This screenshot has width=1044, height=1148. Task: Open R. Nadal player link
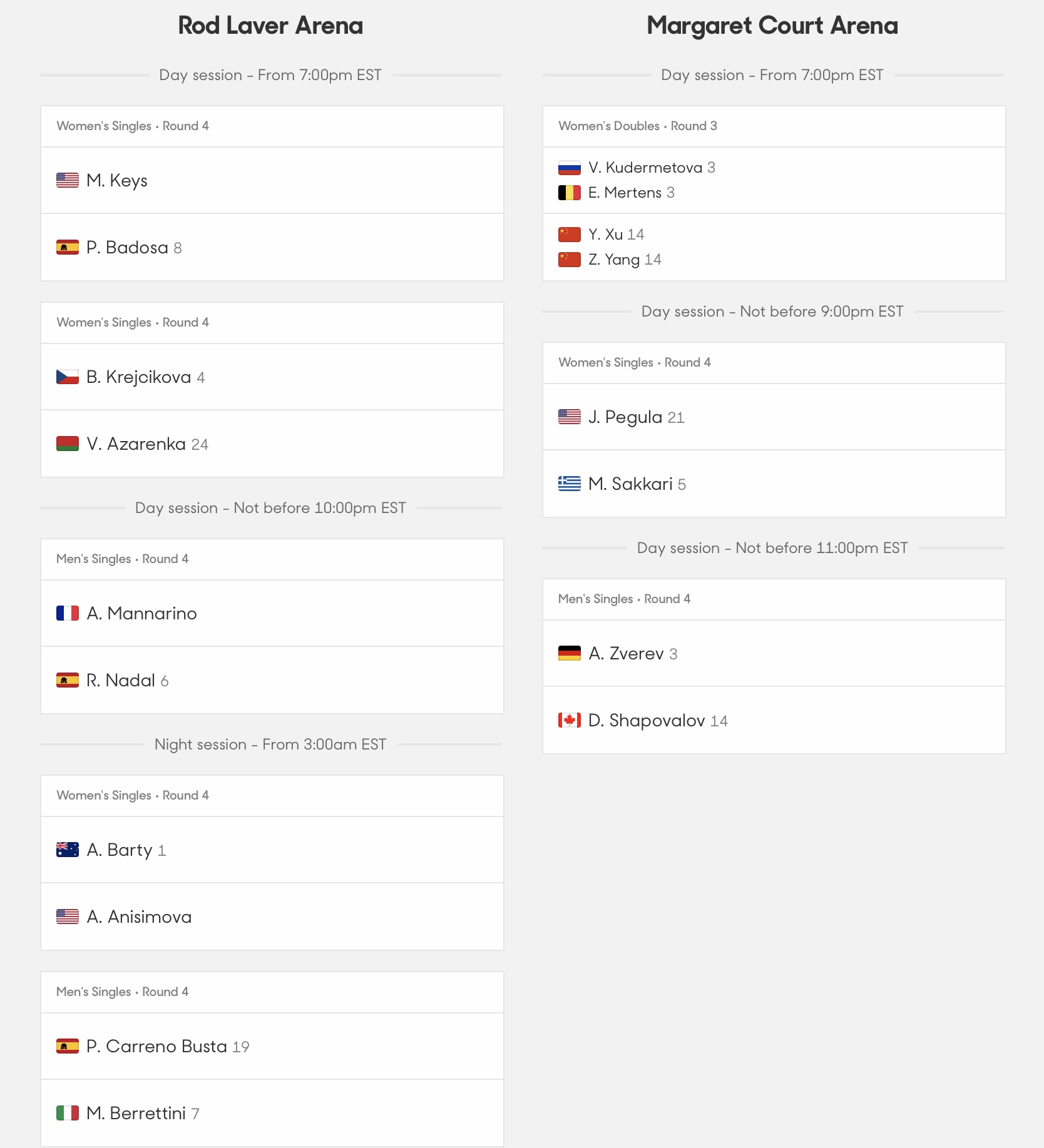[121, 680]
